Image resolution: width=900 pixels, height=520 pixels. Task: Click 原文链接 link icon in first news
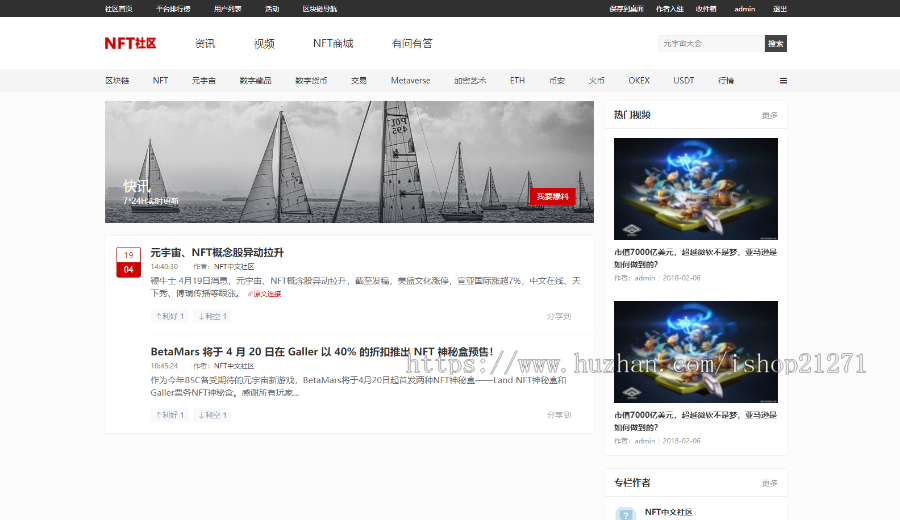pyautogui.click(x=264, y=294)
